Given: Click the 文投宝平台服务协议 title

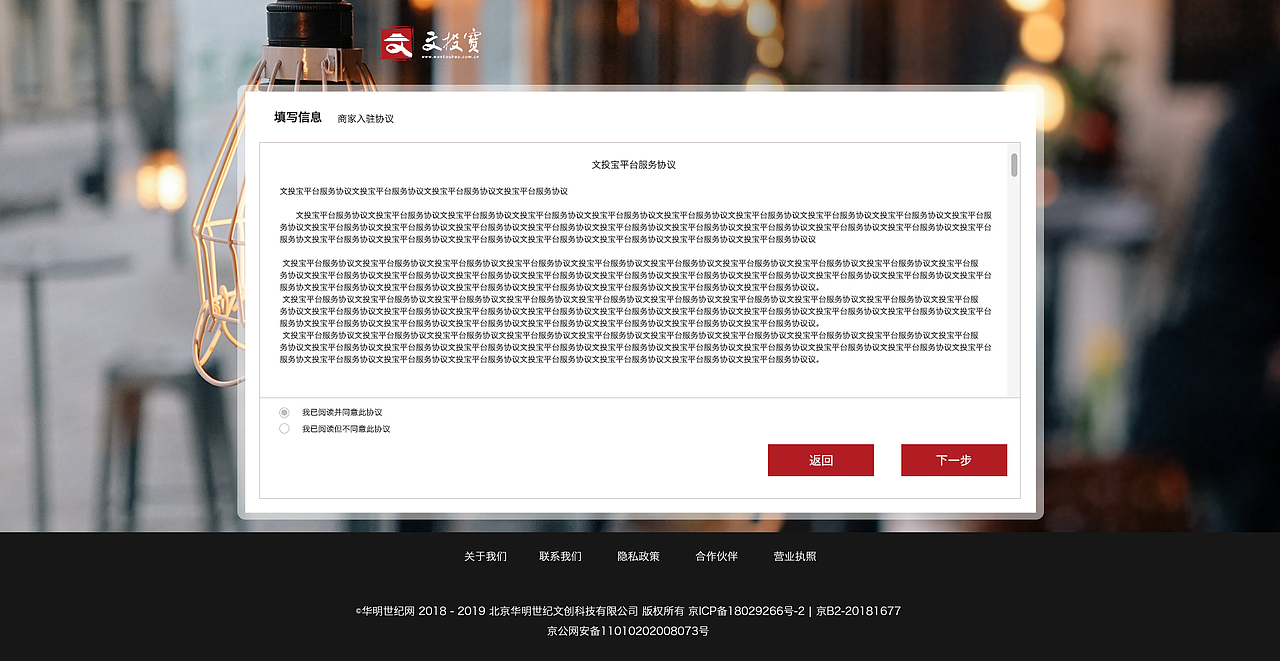Looking at the screenshot, I should point(634,164).
